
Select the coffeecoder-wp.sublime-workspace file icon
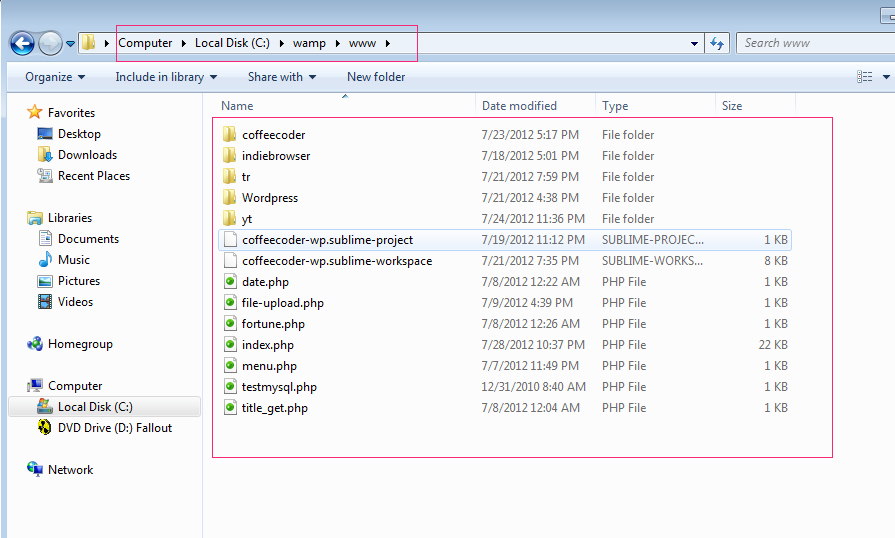tap(230, 261)
